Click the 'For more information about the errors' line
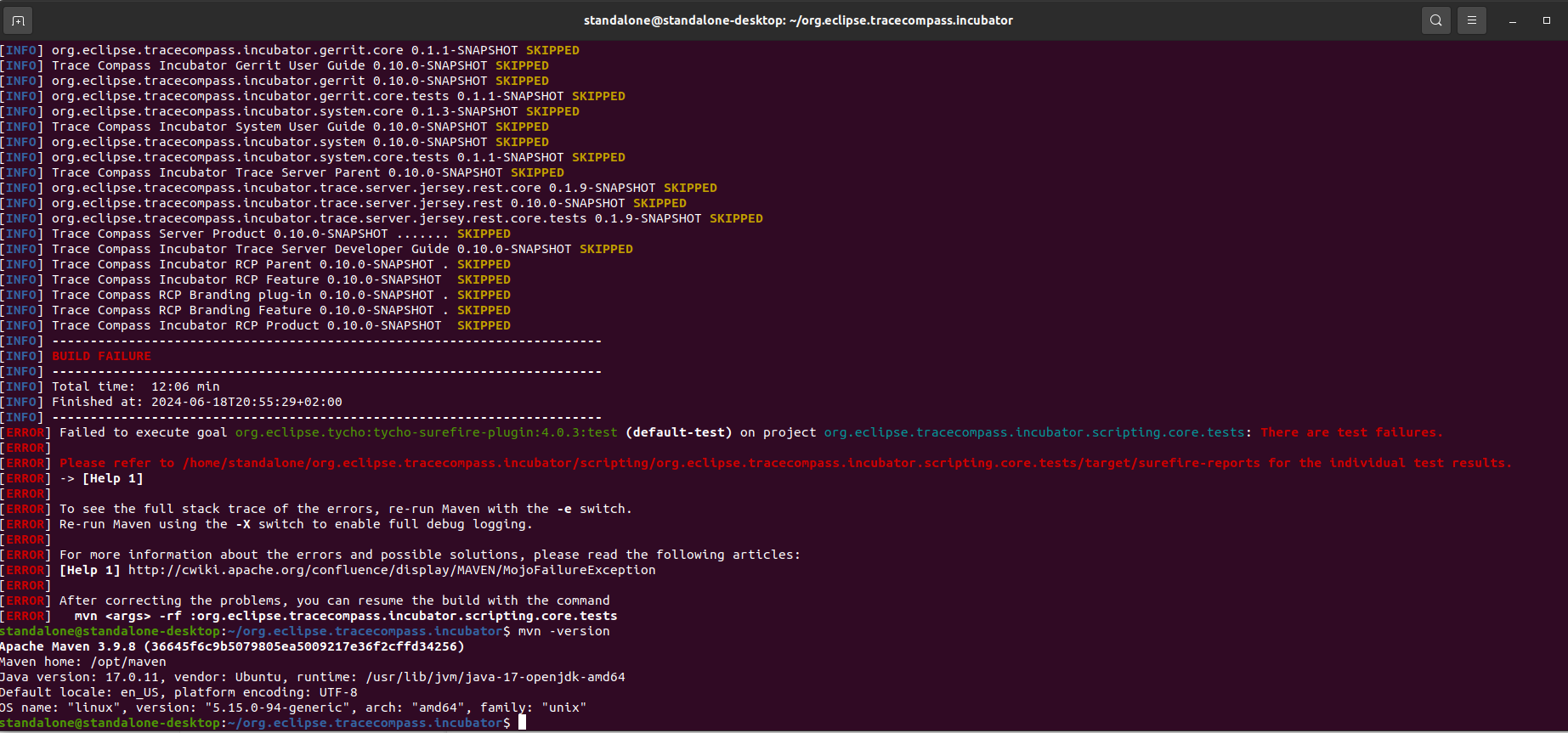This screenshot has height=733, width=1568. click(x=400, y=555)
